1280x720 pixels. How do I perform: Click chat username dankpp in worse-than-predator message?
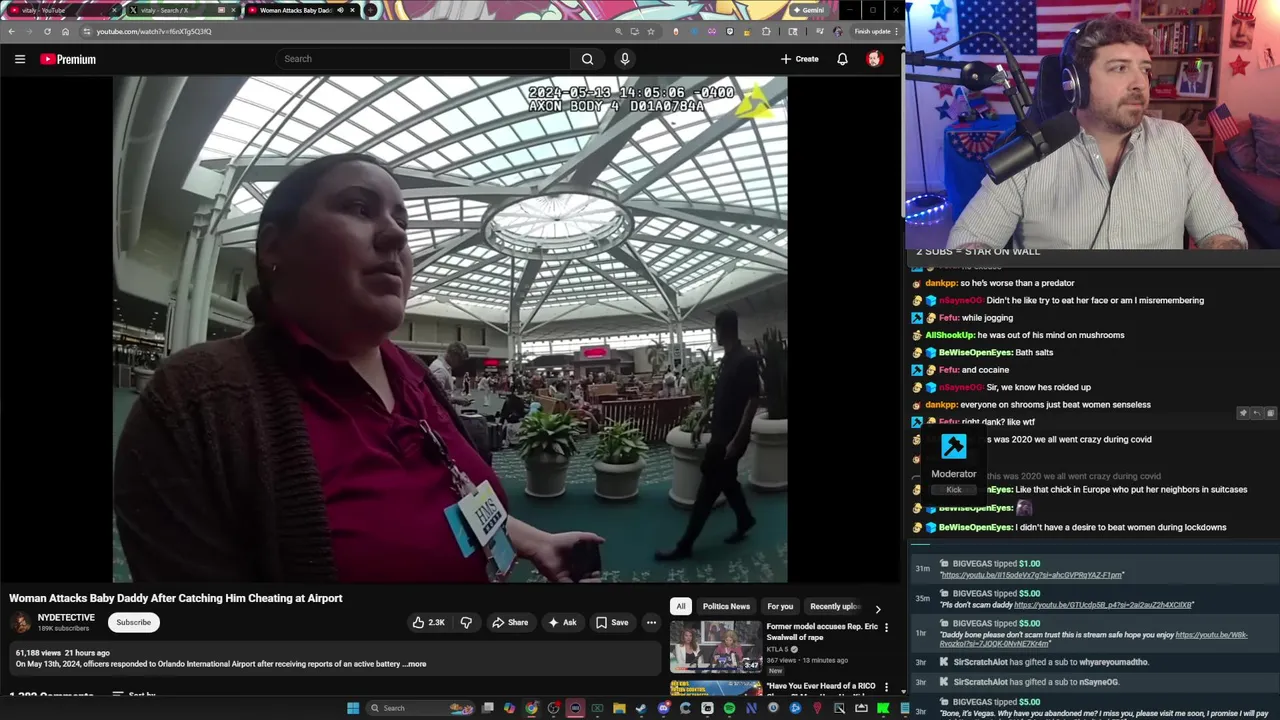click(x=941, y=283)
